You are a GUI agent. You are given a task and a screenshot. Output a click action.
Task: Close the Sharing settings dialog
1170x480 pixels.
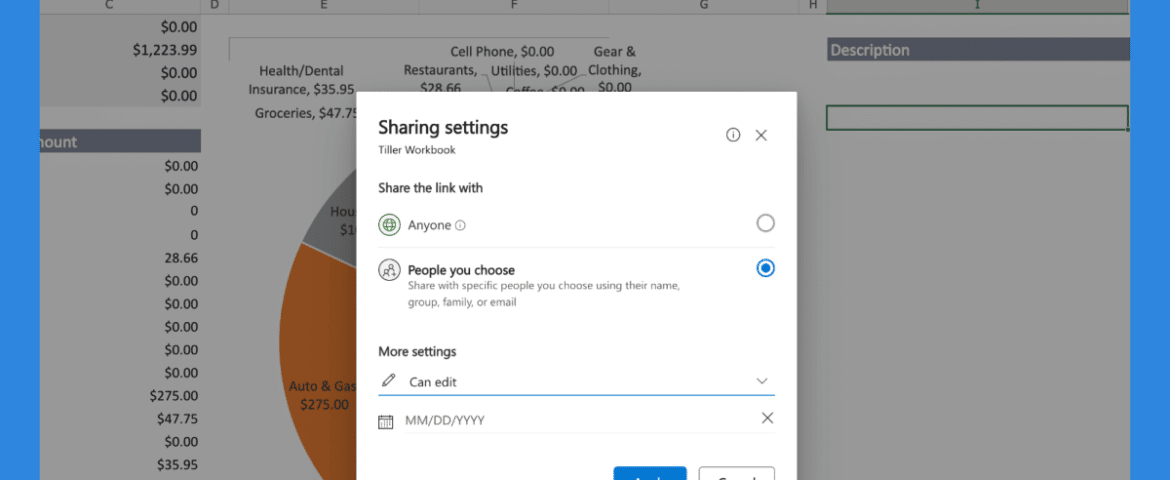tap(761, 135)
